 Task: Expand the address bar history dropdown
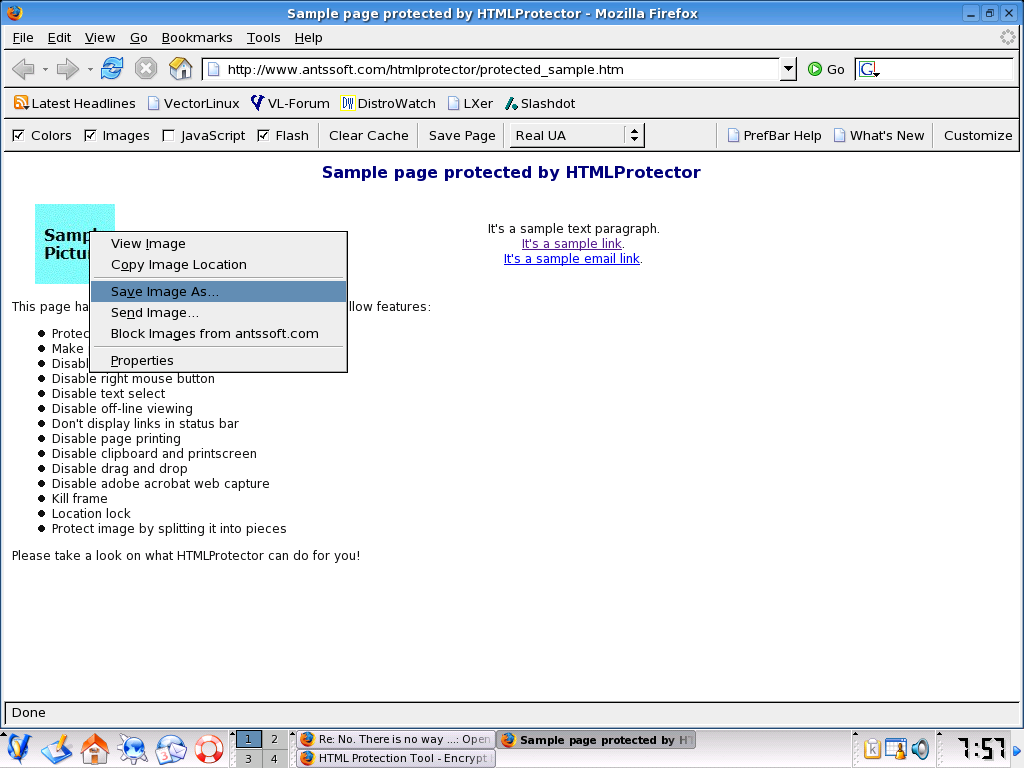pyautogui.click(x=788, y=69)
